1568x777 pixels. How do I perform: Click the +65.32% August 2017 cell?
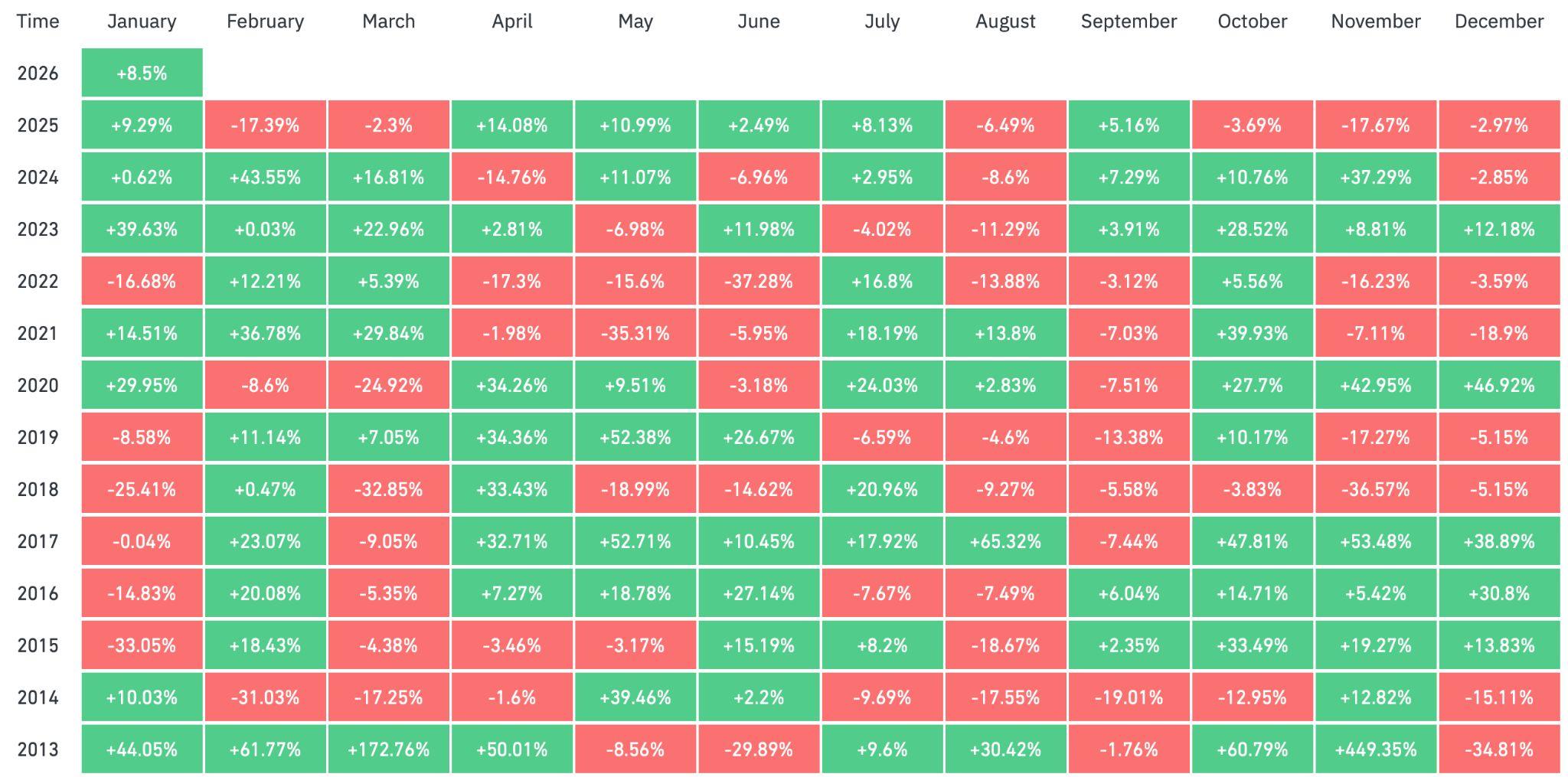tap(1004, 542)
